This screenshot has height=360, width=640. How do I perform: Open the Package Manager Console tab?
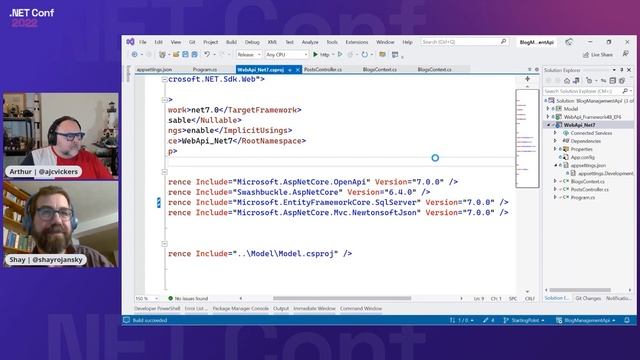pyautogui.click(x=240, y=309)
